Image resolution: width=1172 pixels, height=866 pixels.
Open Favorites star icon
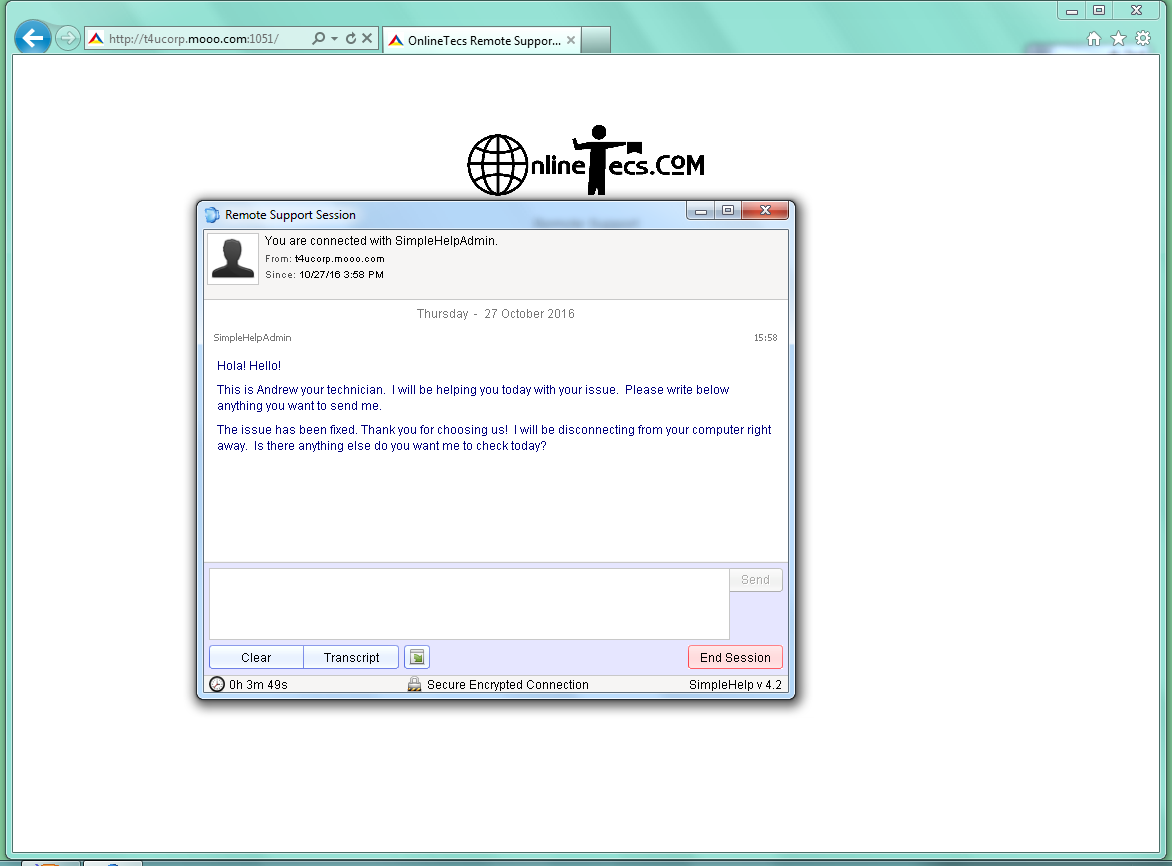[1118, 39]
